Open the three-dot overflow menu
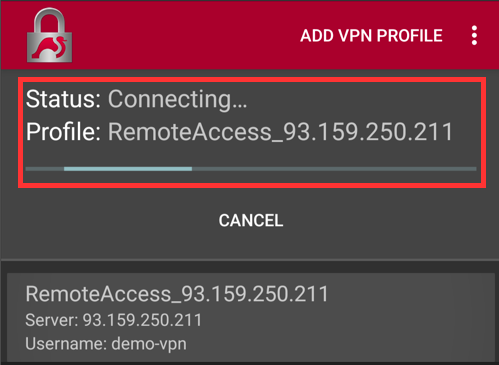 pyautogui.click(x=474, y=35)
